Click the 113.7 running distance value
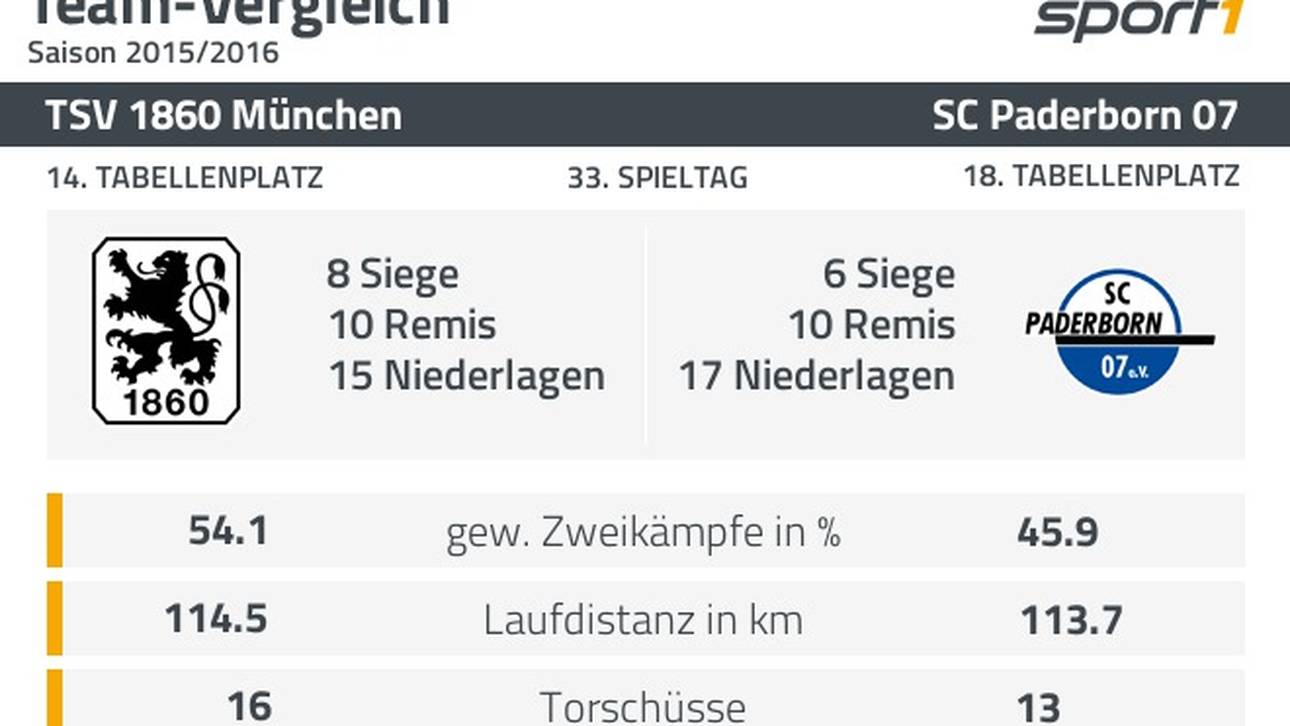1290x726 pixels. pyautogui.click(x=1071, y=620)
